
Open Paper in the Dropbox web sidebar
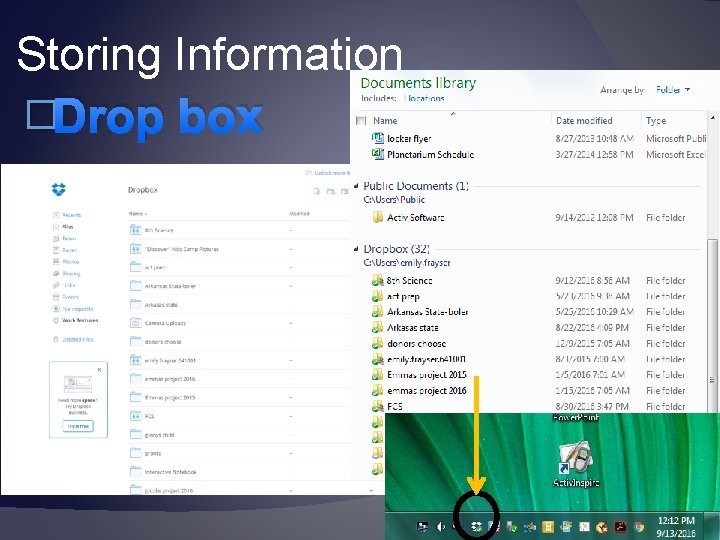(69, 250)
